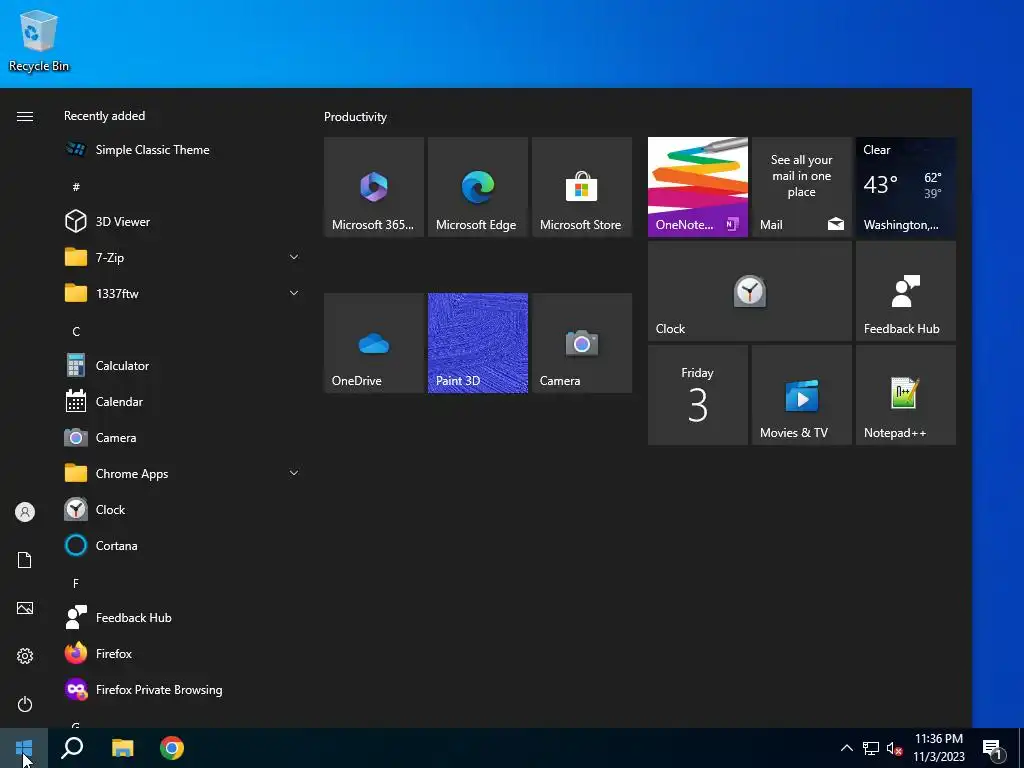Open Calendar in the app list
The image size is (1024, 768).
183,402
